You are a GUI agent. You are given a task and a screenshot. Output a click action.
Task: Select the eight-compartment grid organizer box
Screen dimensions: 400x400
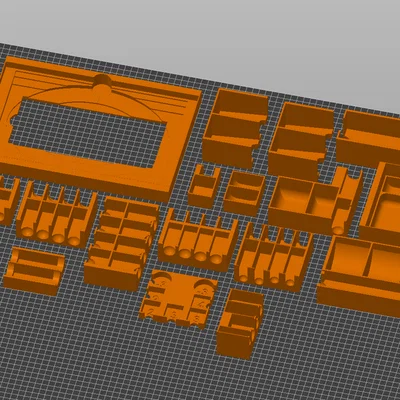122,243
